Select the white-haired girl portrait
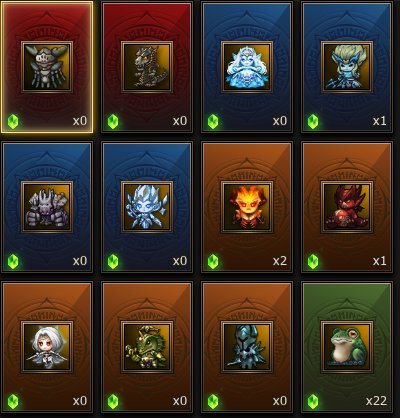This screenshot has width=400, height=418. [47, 347]
